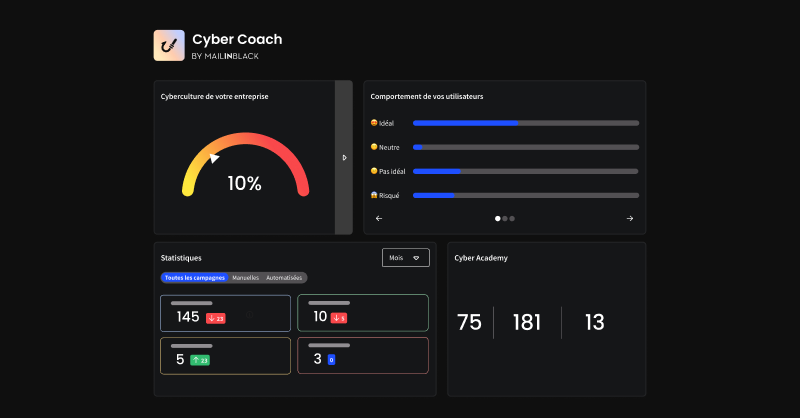Viewport: 800px width, 418px height.
Task: Switch to the Automatisées tab
Action: coord(284,278)
